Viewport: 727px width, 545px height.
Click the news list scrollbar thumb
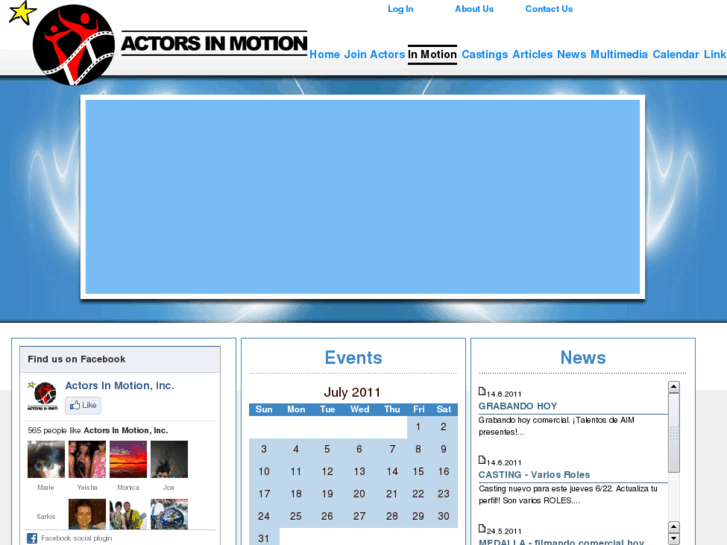(674, 433)
